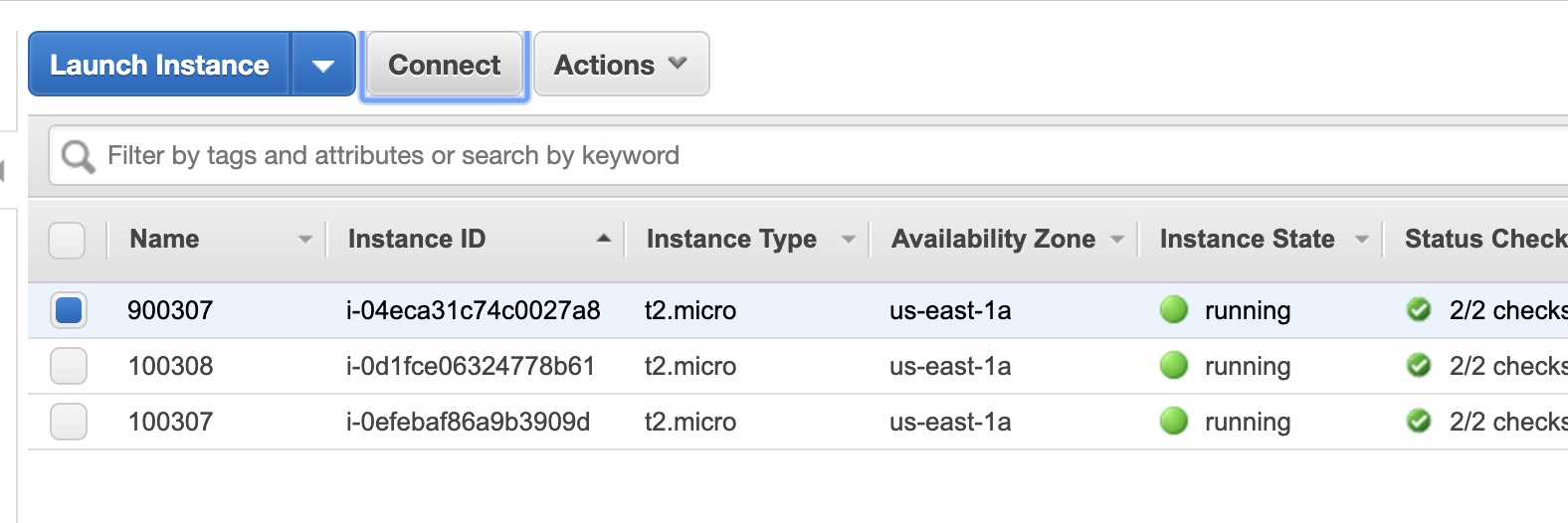Screen dimensions: 1568x523
Task: Click green running indicator for instance 100307
Action: pyautogui.click(x=1174, y=422)
